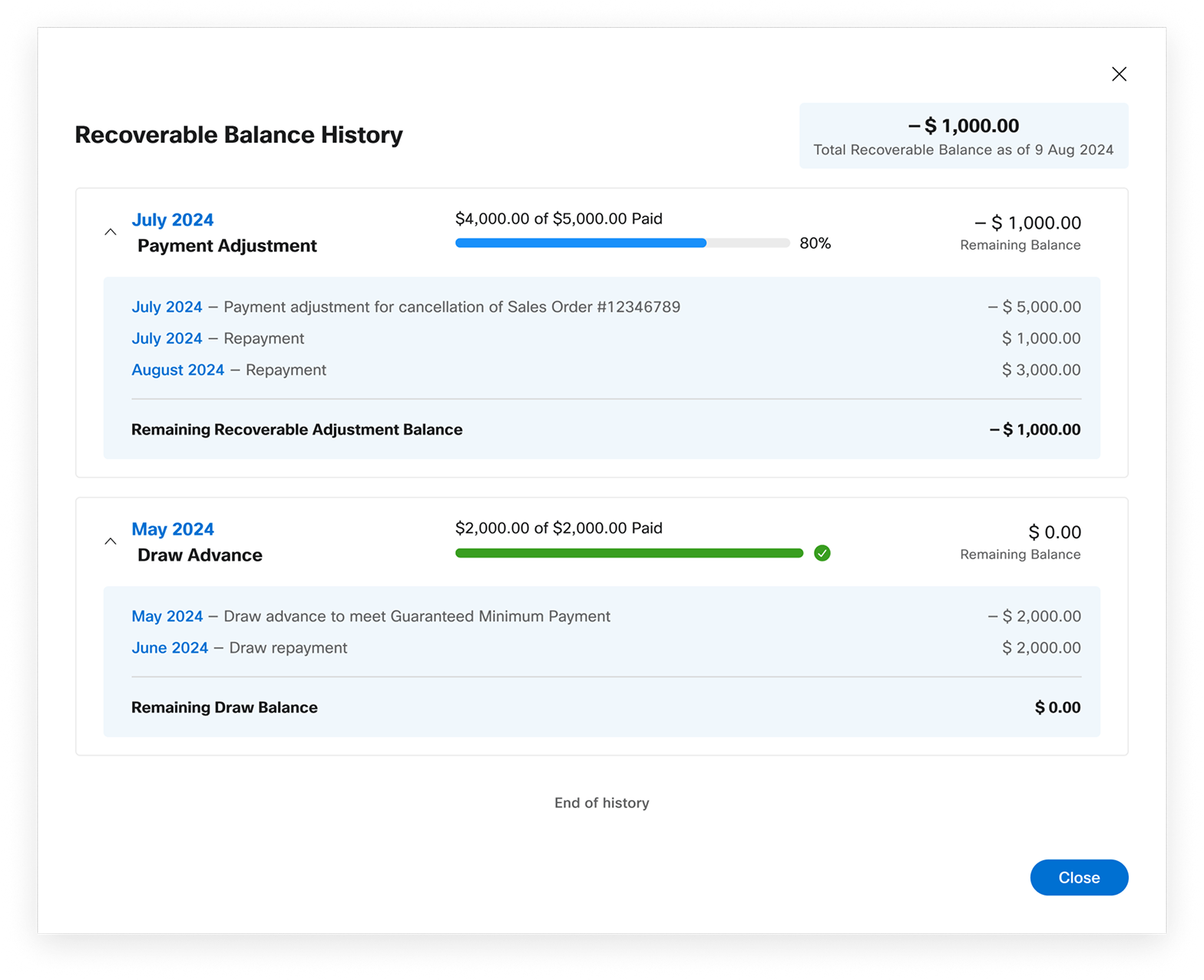Image resolution: width=1204 pixels, height=980 pixels.
Task: Close the dialog with the X icon
Action: point(1119,74)
